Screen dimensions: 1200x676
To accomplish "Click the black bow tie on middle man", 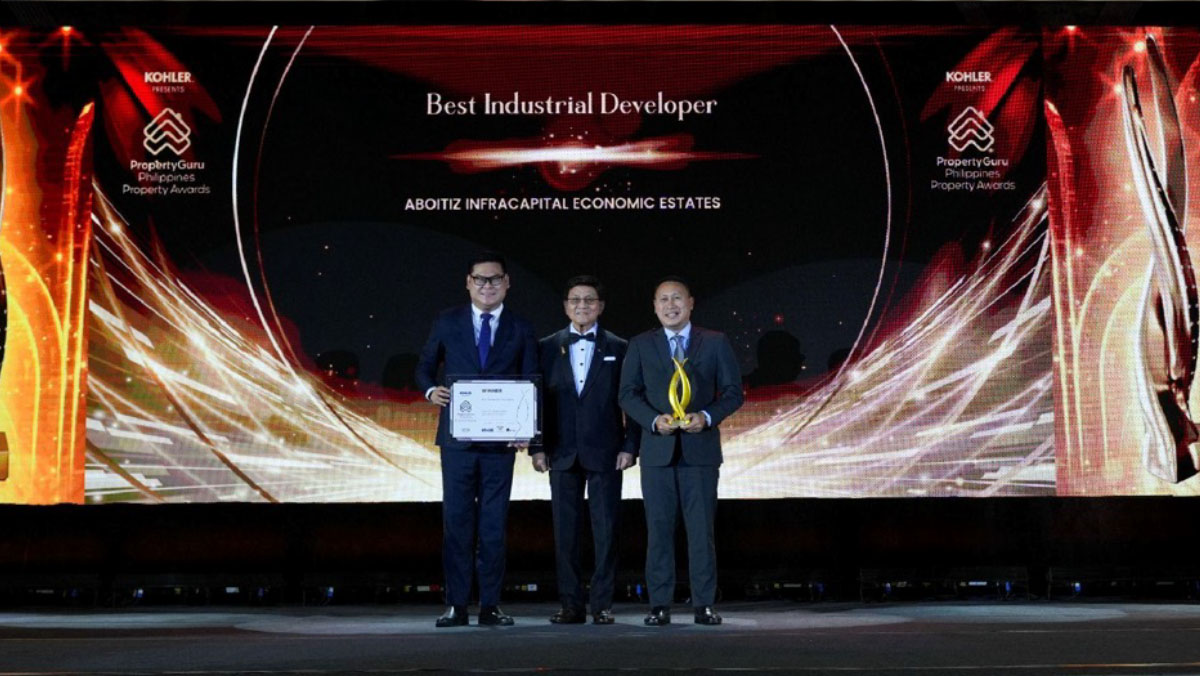I will pyautogui.click(x=582, y=337).
